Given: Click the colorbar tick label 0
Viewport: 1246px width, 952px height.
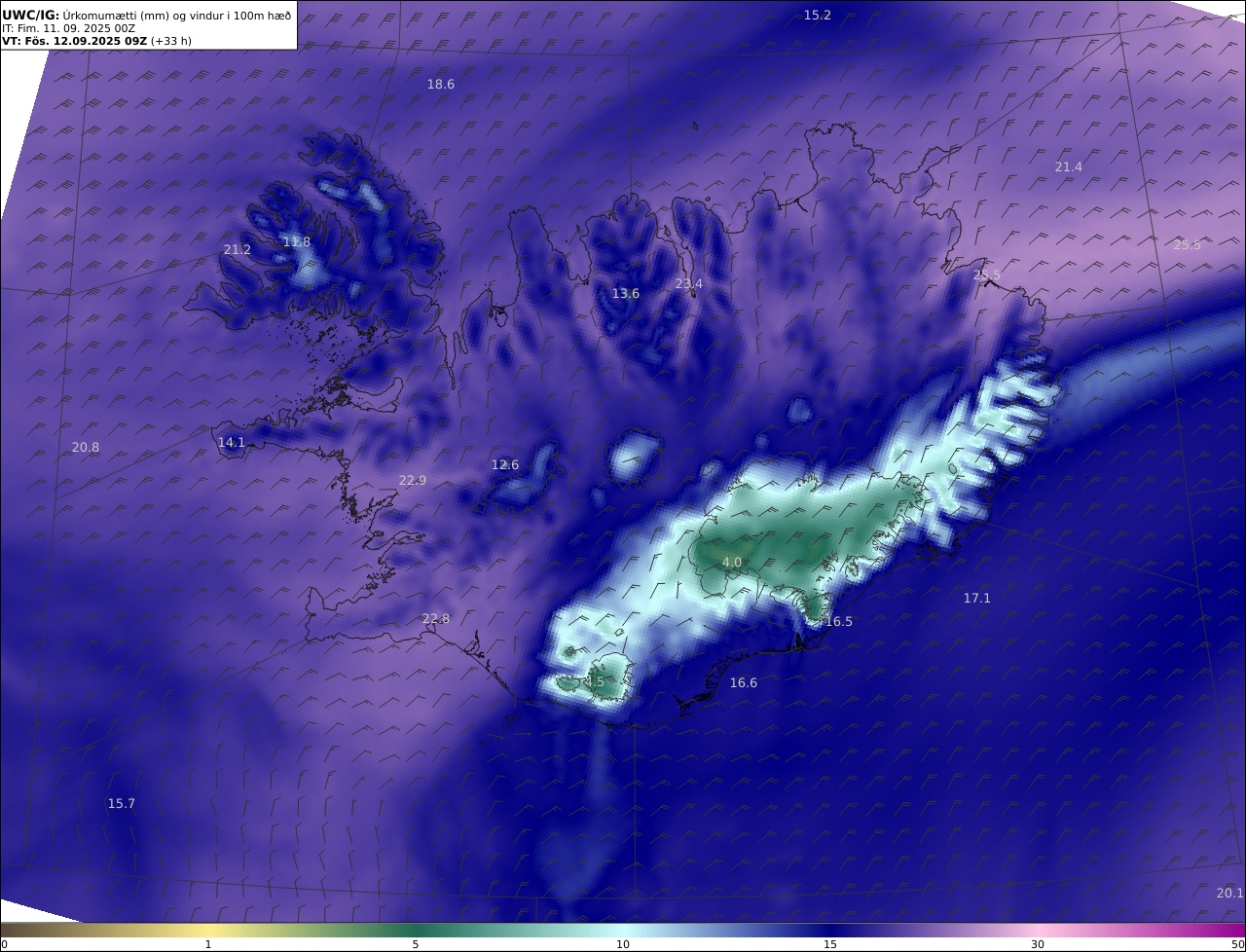Looking at the screenshot, I should [4, 944].
